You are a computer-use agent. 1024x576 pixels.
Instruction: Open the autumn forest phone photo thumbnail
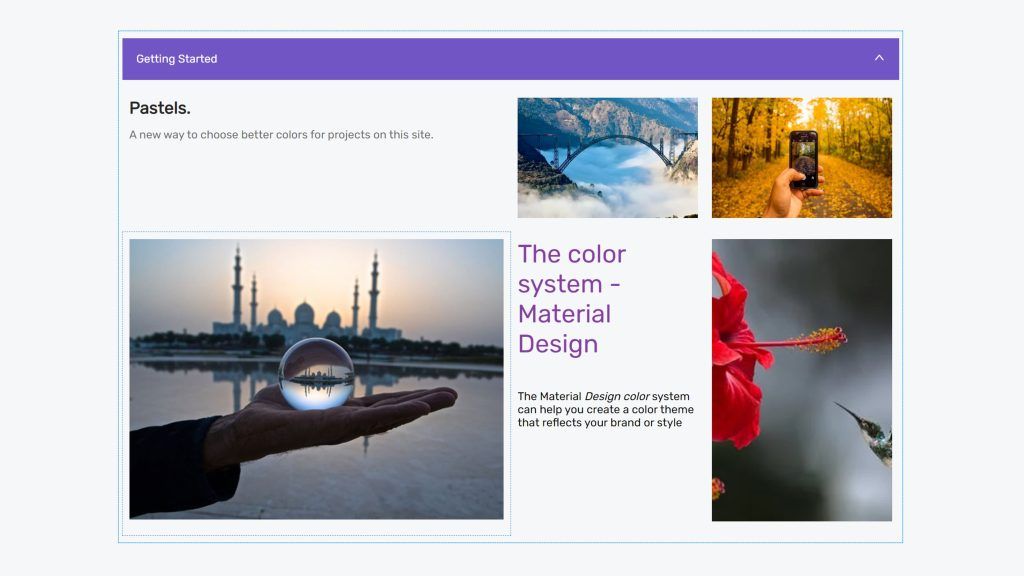tap(801, 158)
